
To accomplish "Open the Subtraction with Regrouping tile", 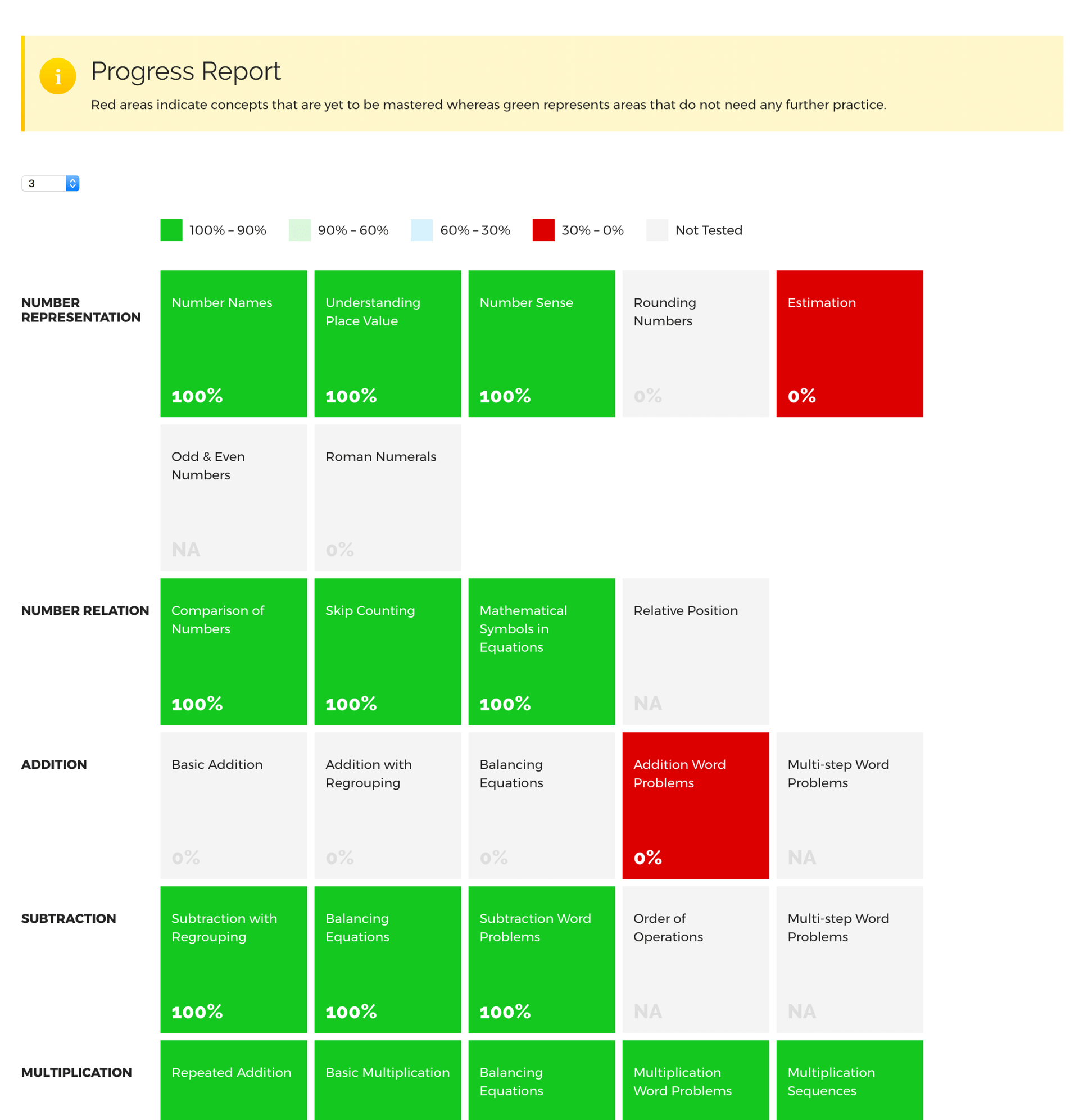I will click(x=233, y=959).
